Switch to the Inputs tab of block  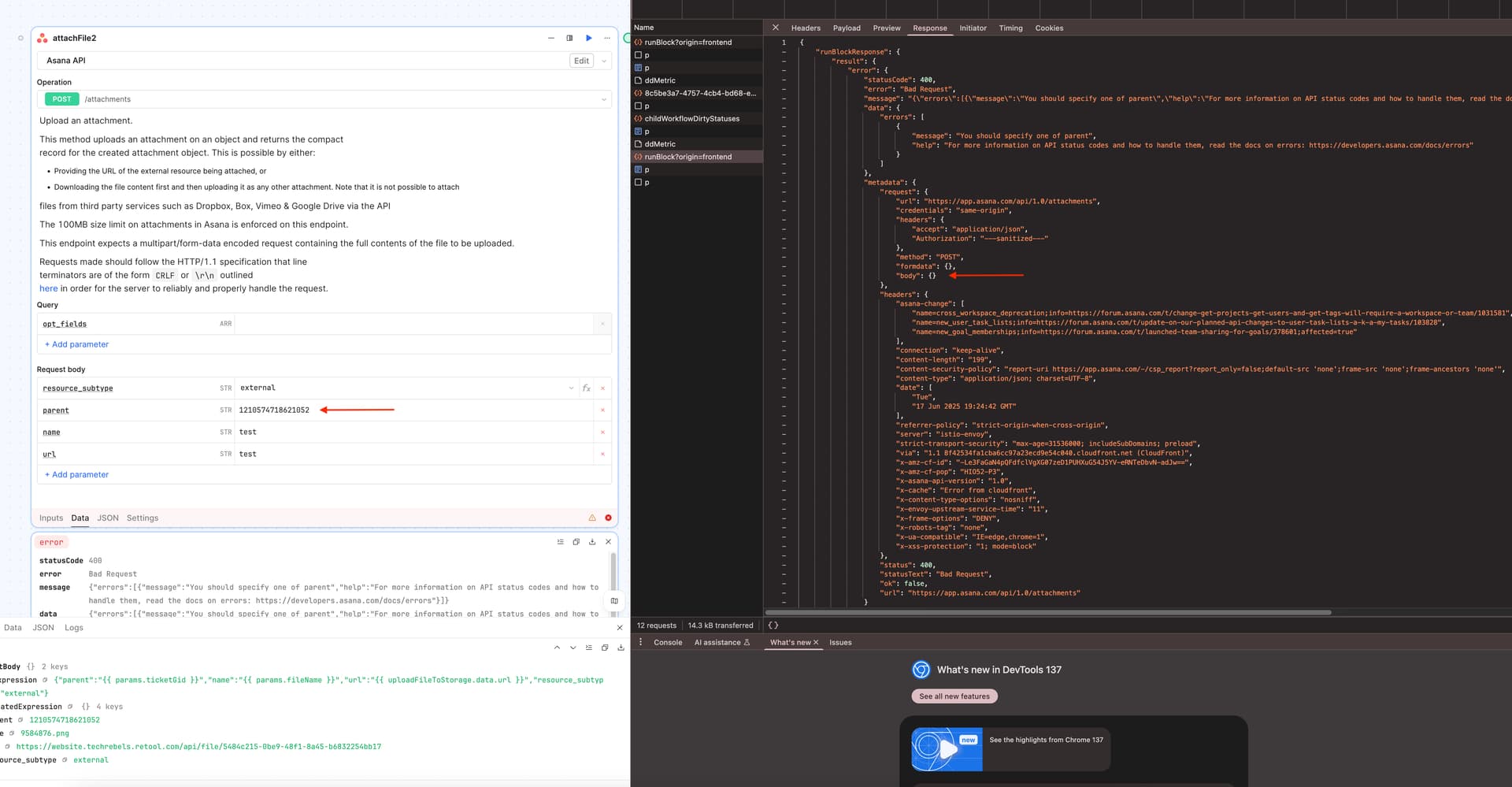(x=51, y=518)
